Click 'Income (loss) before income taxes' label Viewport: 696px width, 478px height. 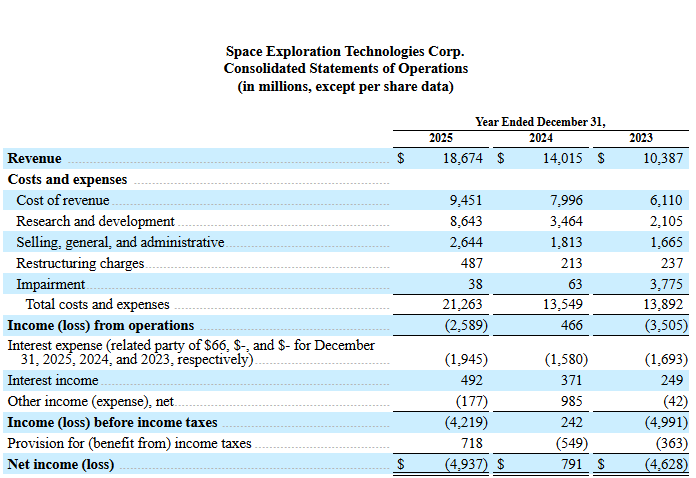[112, 422]
